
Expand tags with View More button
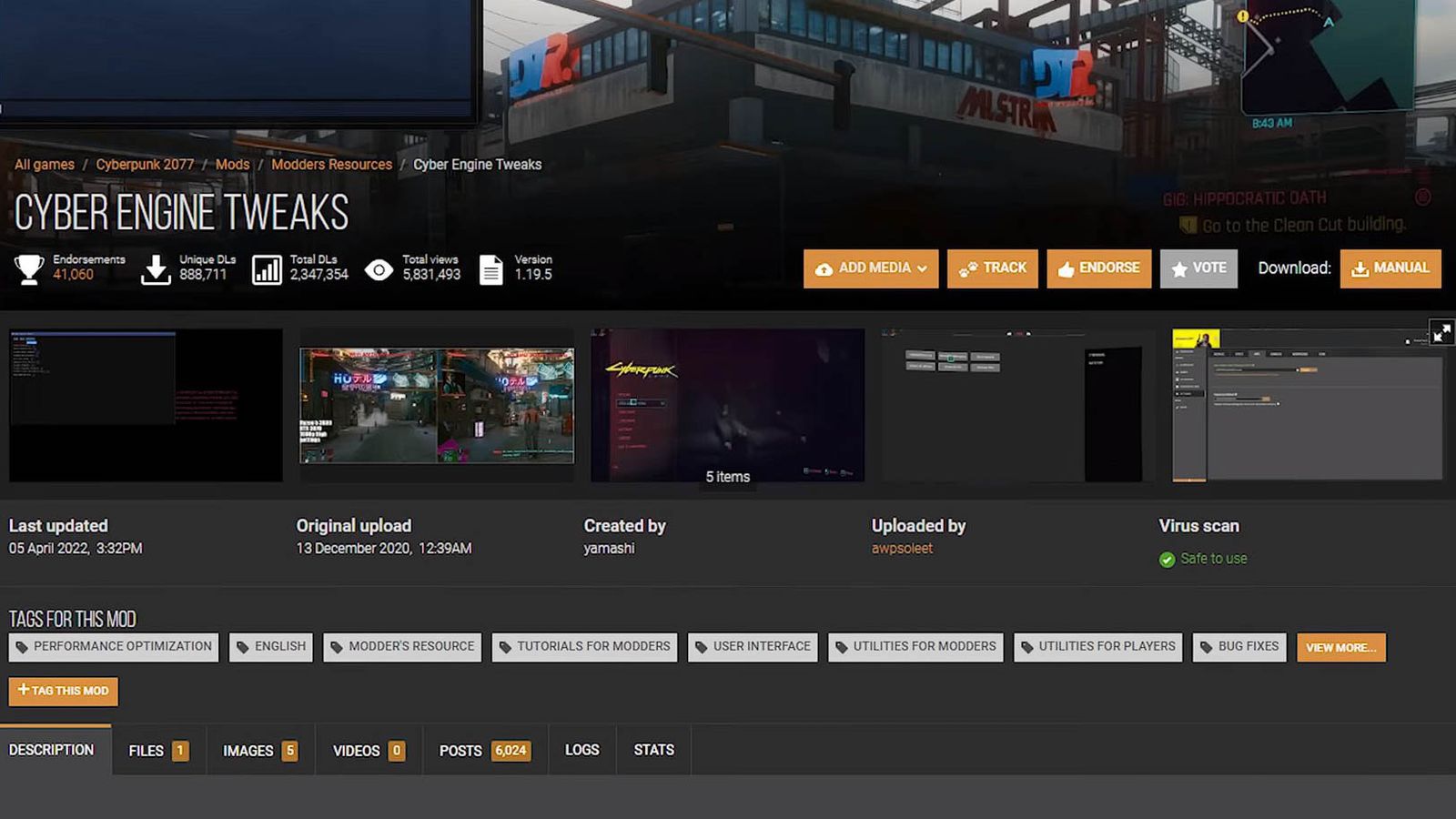[x=1340, y=647]
